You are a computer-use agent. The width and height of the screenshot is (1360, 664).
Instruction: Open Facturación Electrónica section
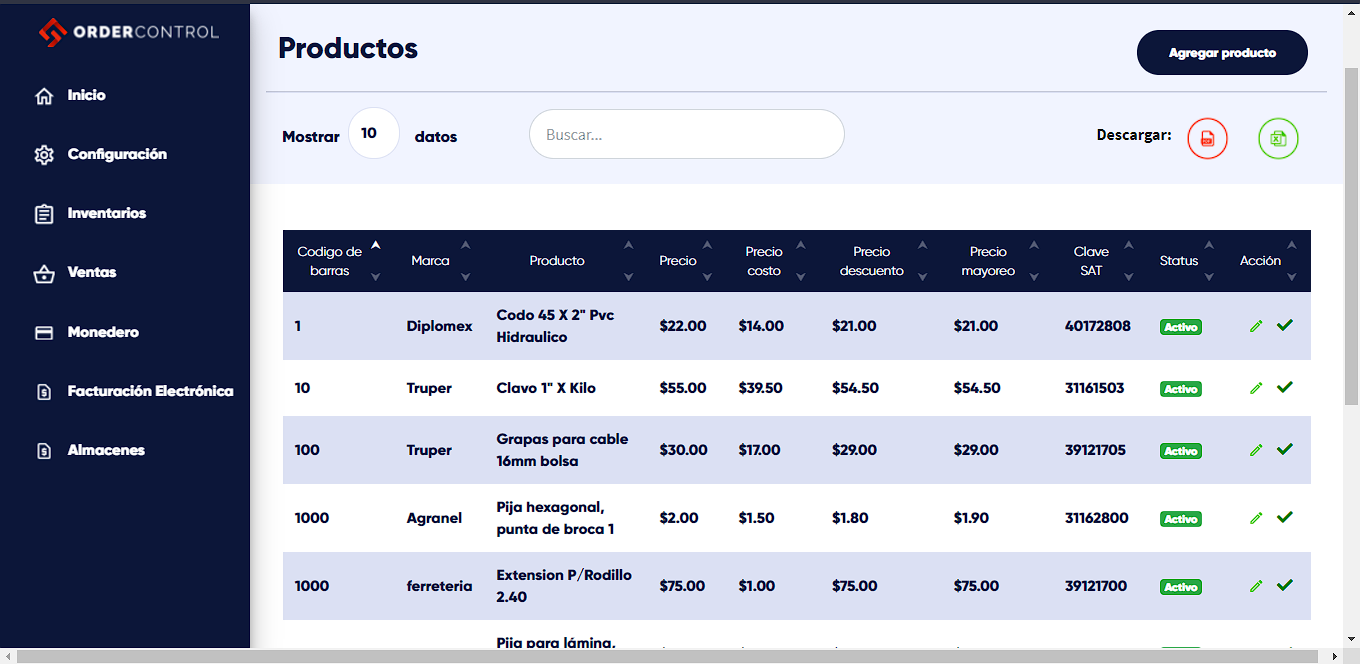150,391
